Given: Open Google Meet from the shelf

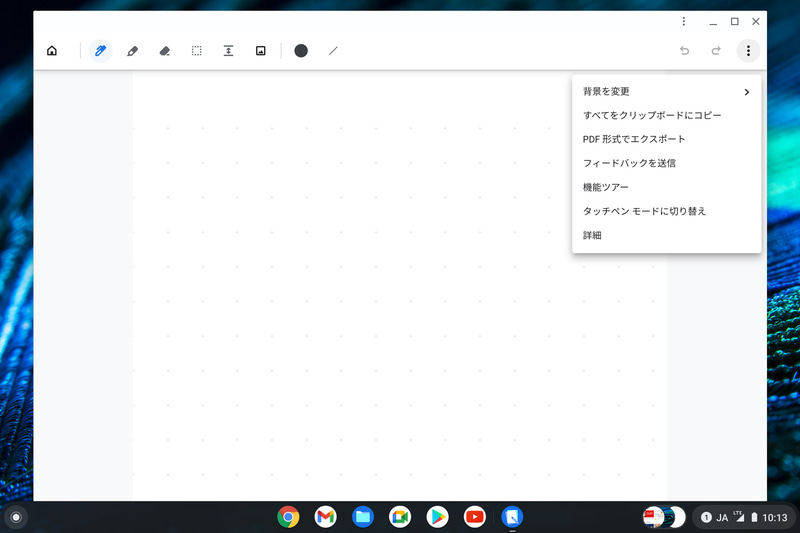Looking at the screenshot, I should pyautogui.click(x=400, y=517).
